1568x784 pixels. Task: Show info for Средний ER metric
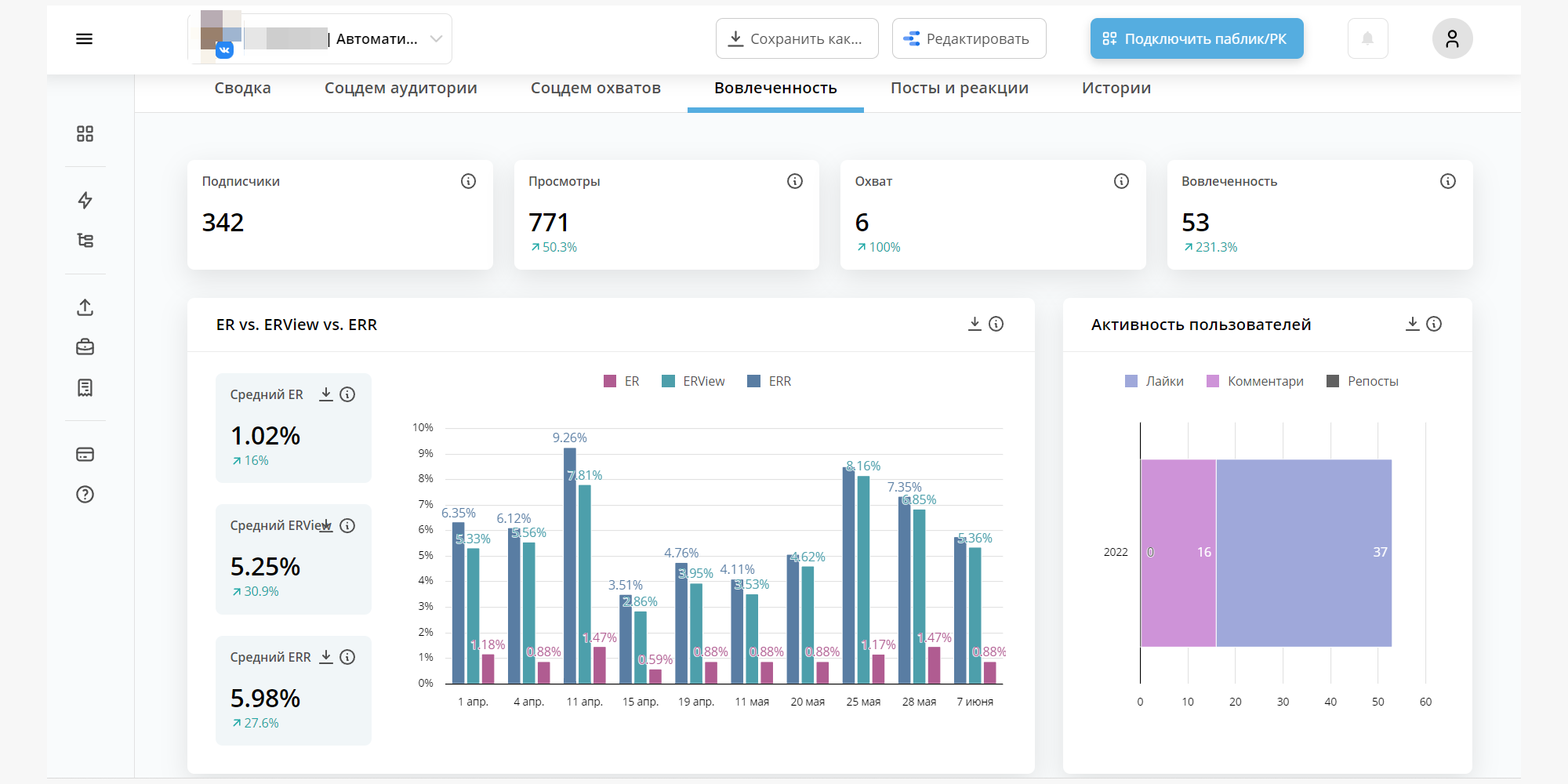point(347,394)
